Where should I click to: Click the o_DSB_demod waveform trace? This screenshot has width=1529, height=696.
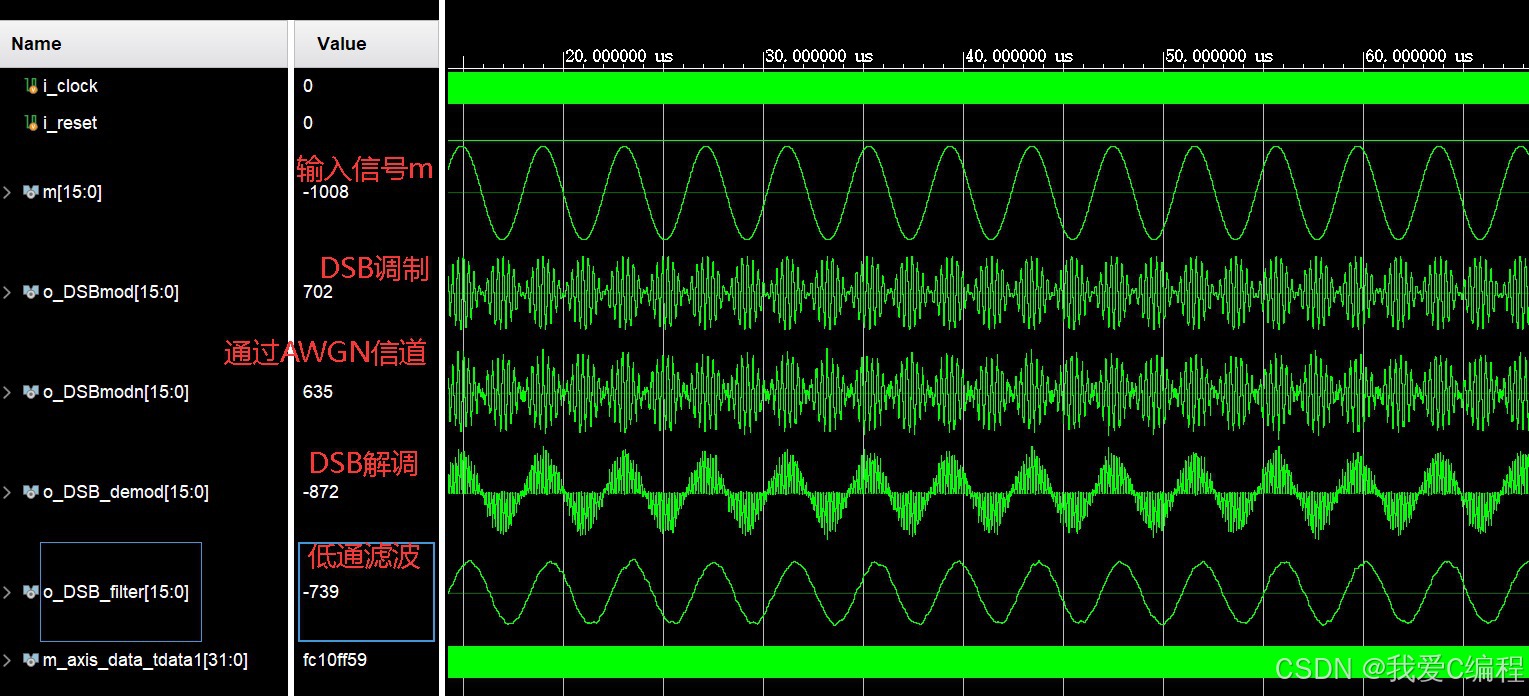click(988, 492)
